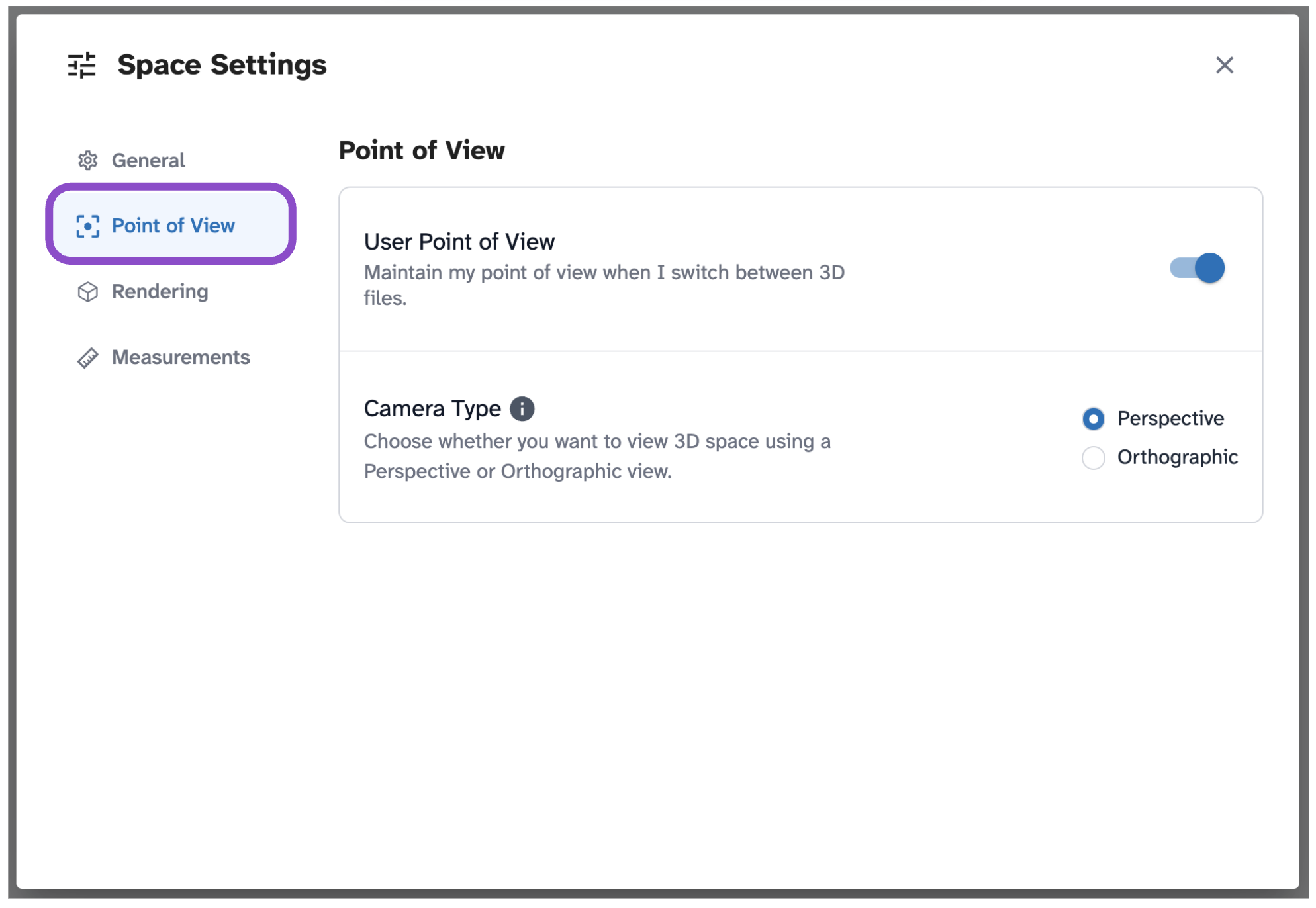
Task: Click the Point of View section heading
Action: [422, 151]
